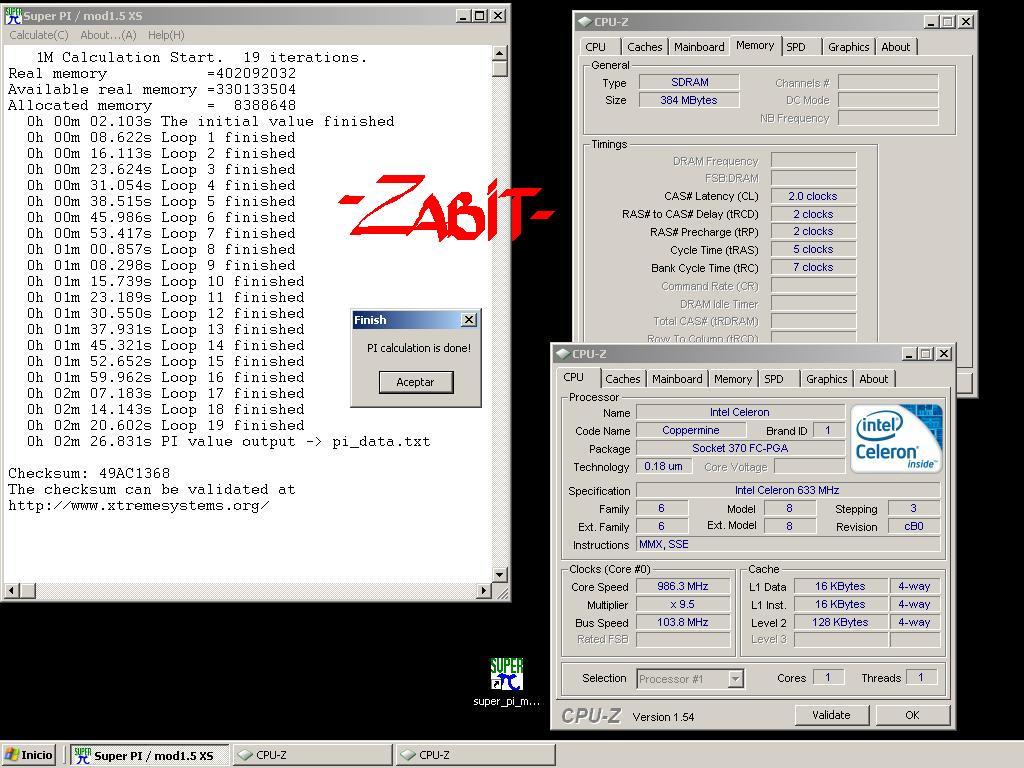
Task: Open the Help(H) menu
Action: 166,35
